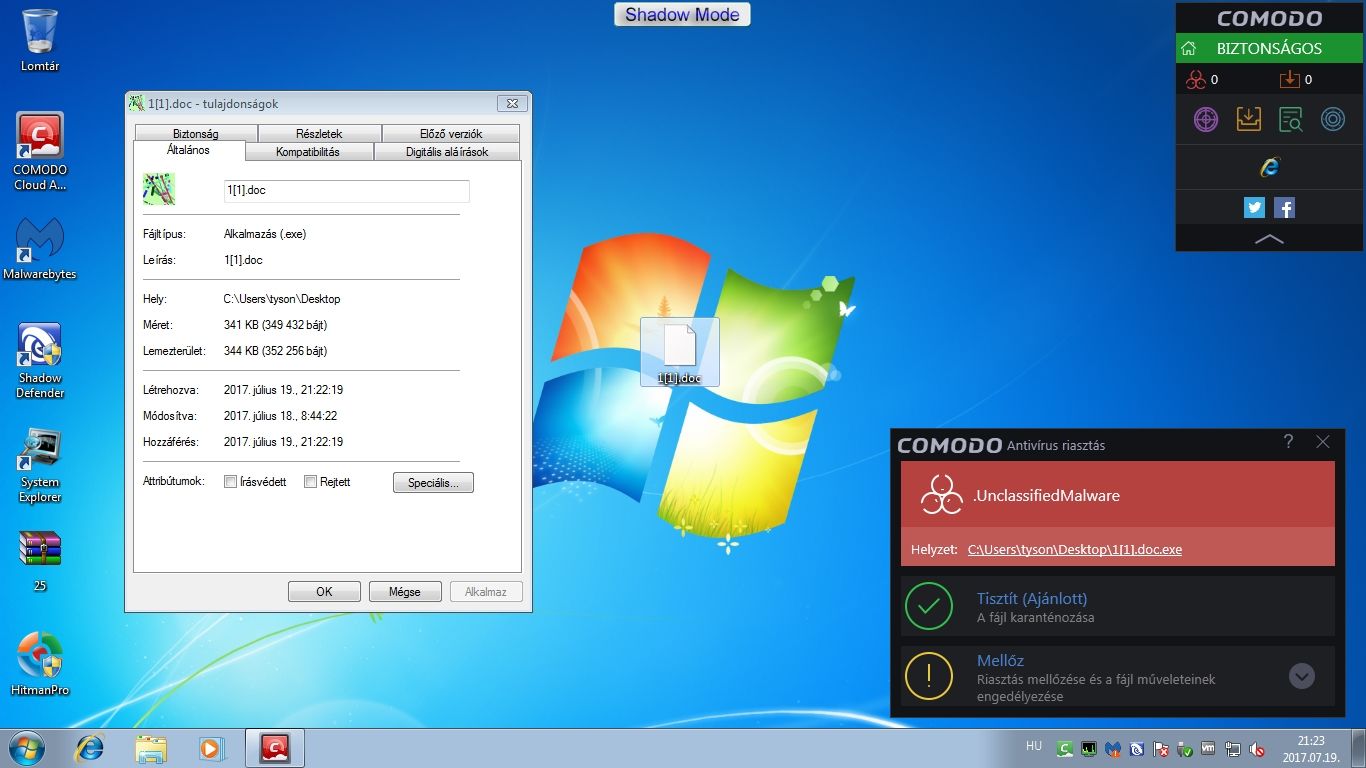Open Comodo Facebook link icon
The image size is (1366, 768).
point(1285,208)
